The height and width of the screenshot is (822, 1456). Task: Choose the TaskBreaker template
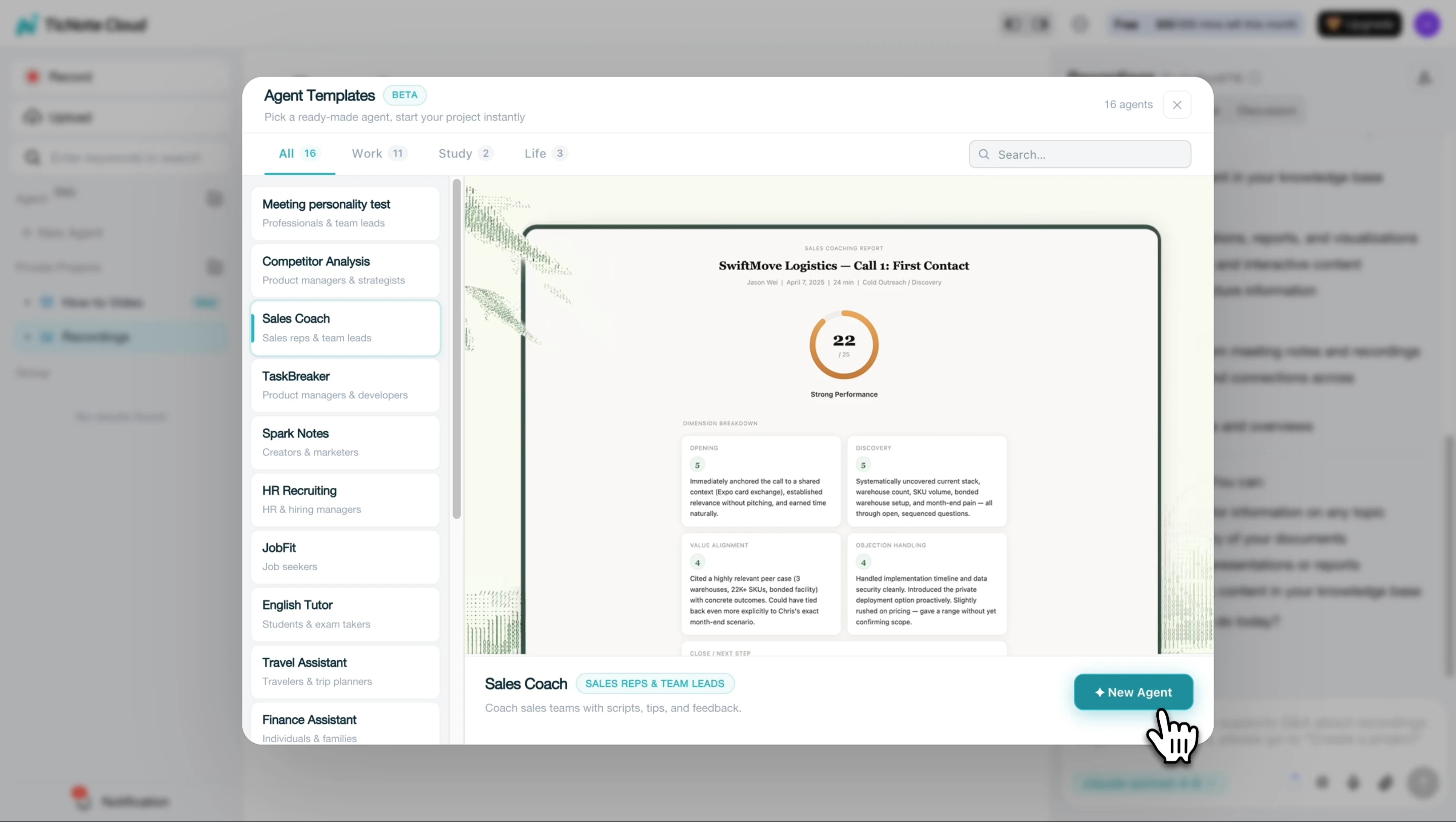coord(345,386)
